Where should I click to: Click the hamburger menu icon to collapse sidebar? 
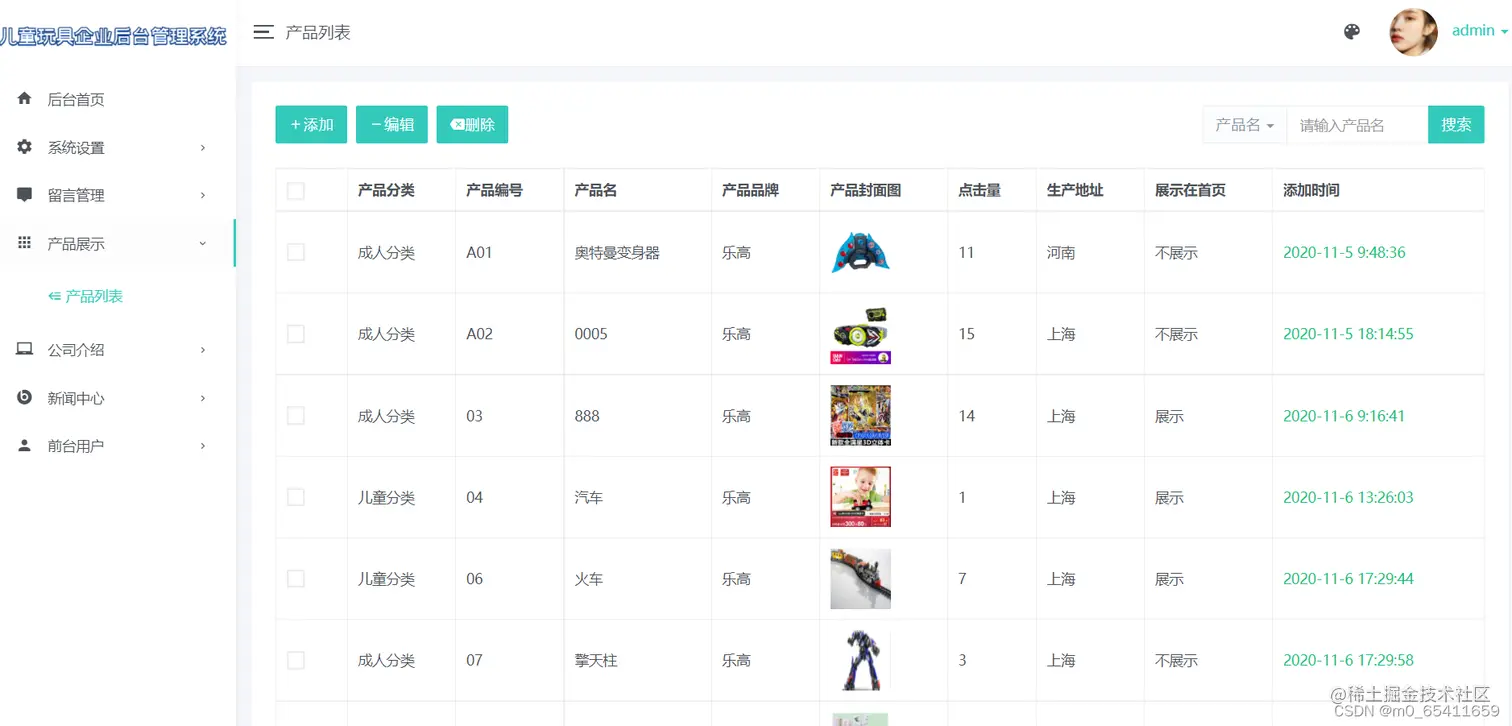click(263, 31)
